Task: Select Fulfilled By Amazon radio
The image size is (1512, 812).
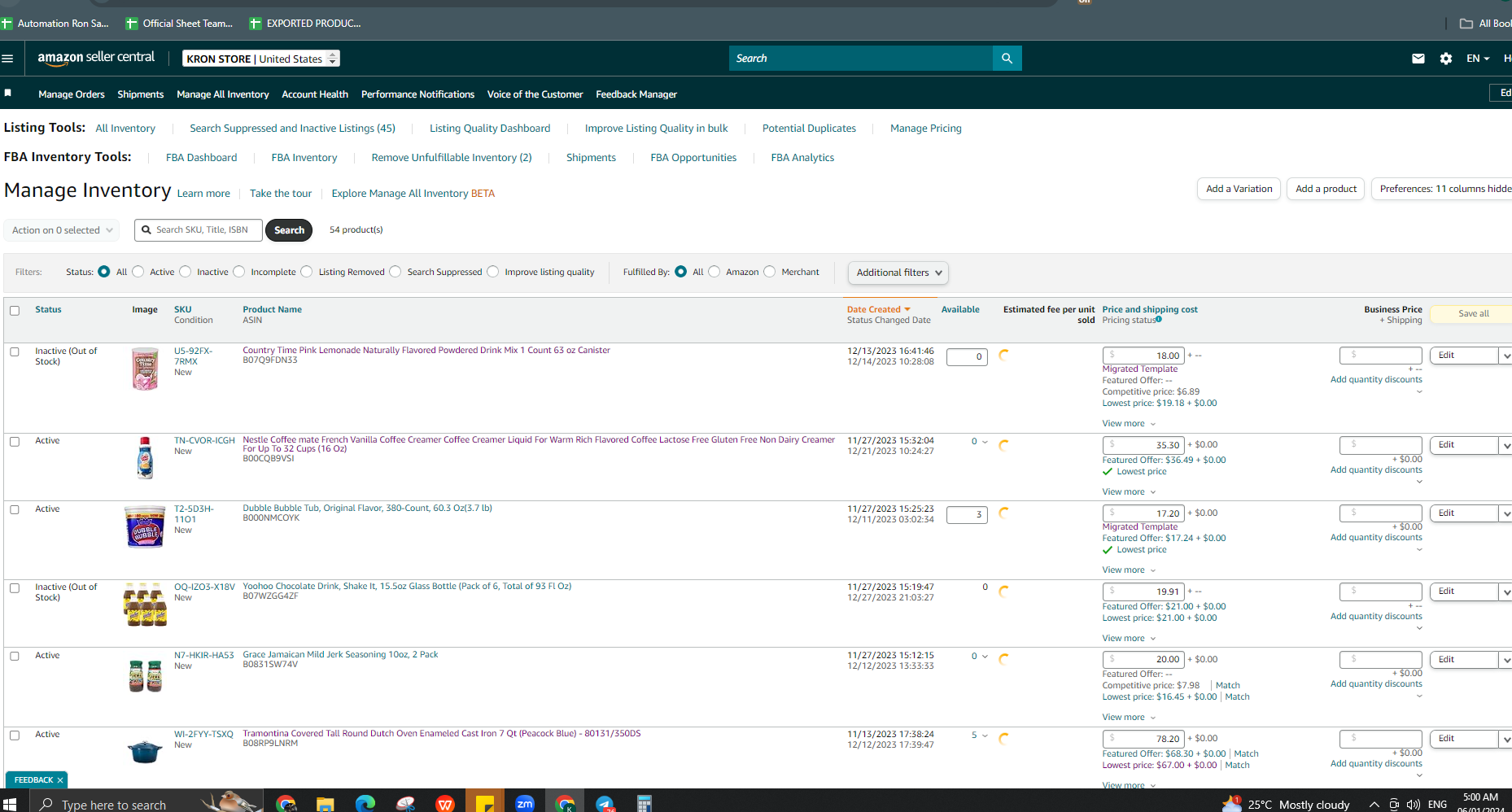Action: point(714,272)
